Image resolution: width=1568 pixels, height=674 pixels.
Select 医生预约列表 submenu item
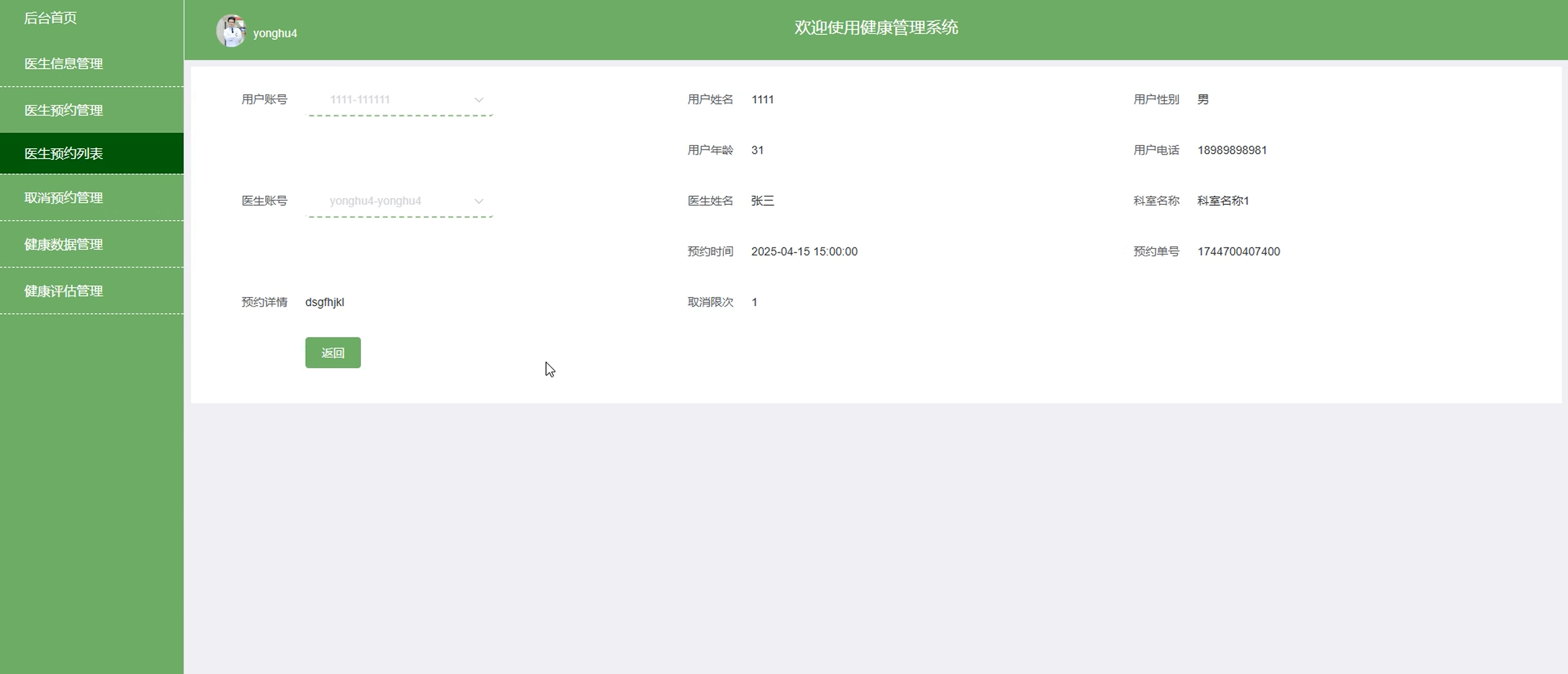pyautogui.click(x=63, y=154)
